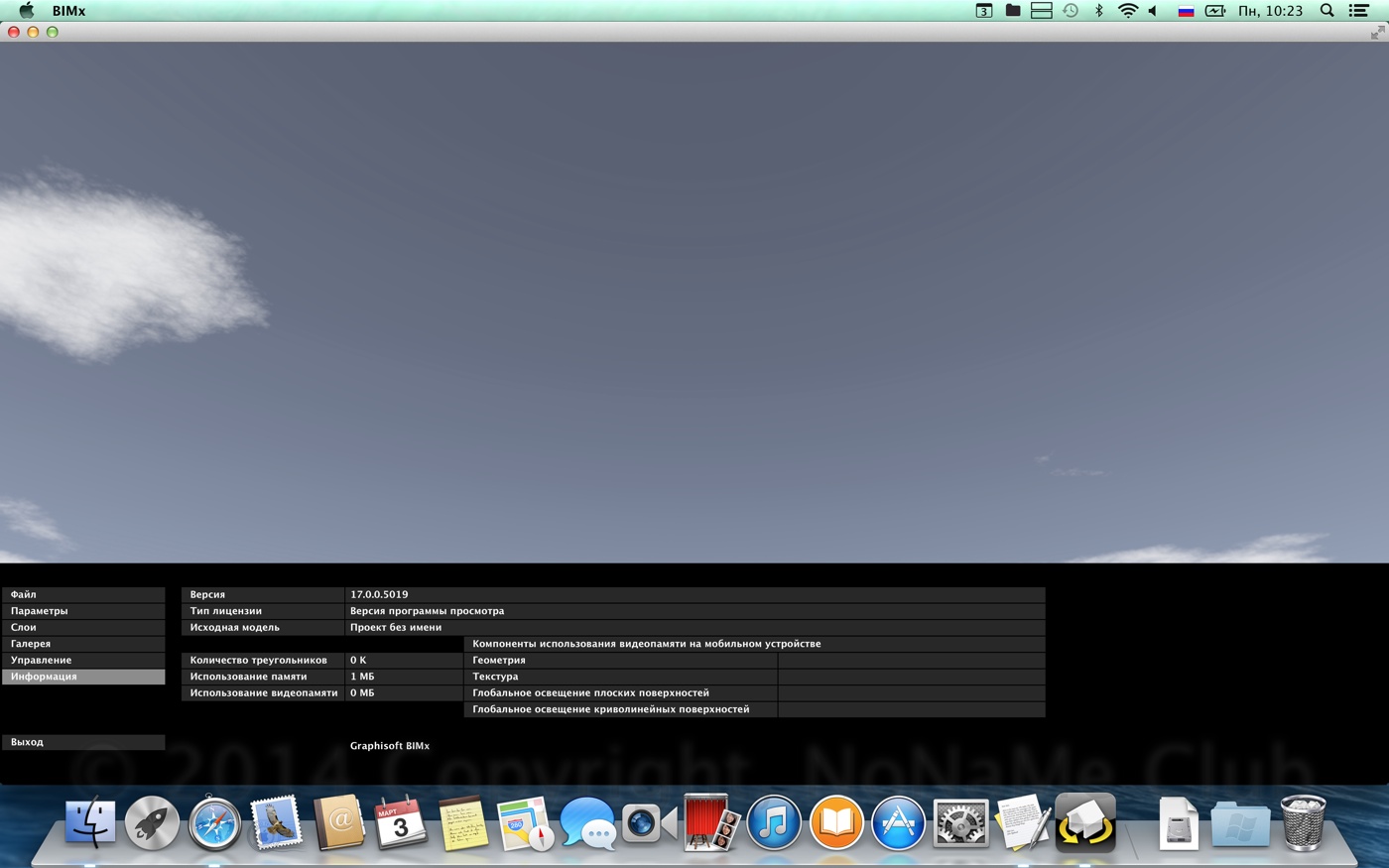
Task: Open Calendar icon in the Dock
Action: pos(400,823)
